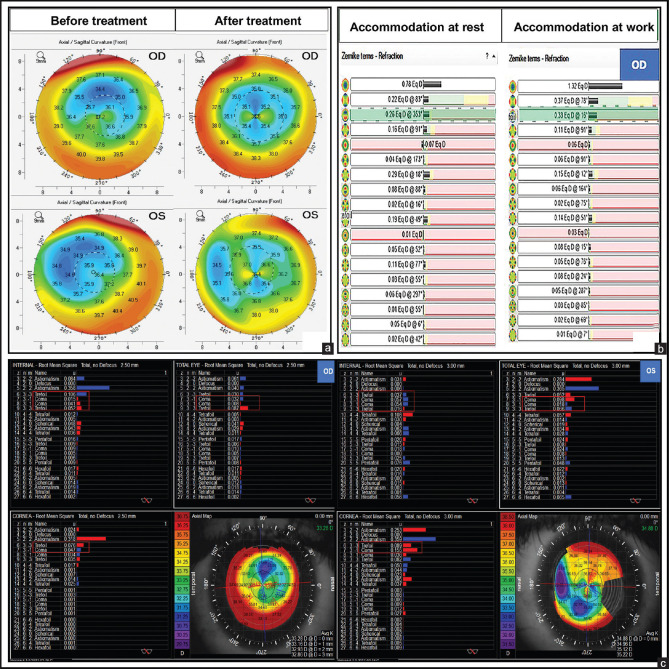This screenshot has height=669, width=669.
Task: Click red infinity icon in INTERNAL 2.50 mm panel
Action: click(x=146, y=500)
